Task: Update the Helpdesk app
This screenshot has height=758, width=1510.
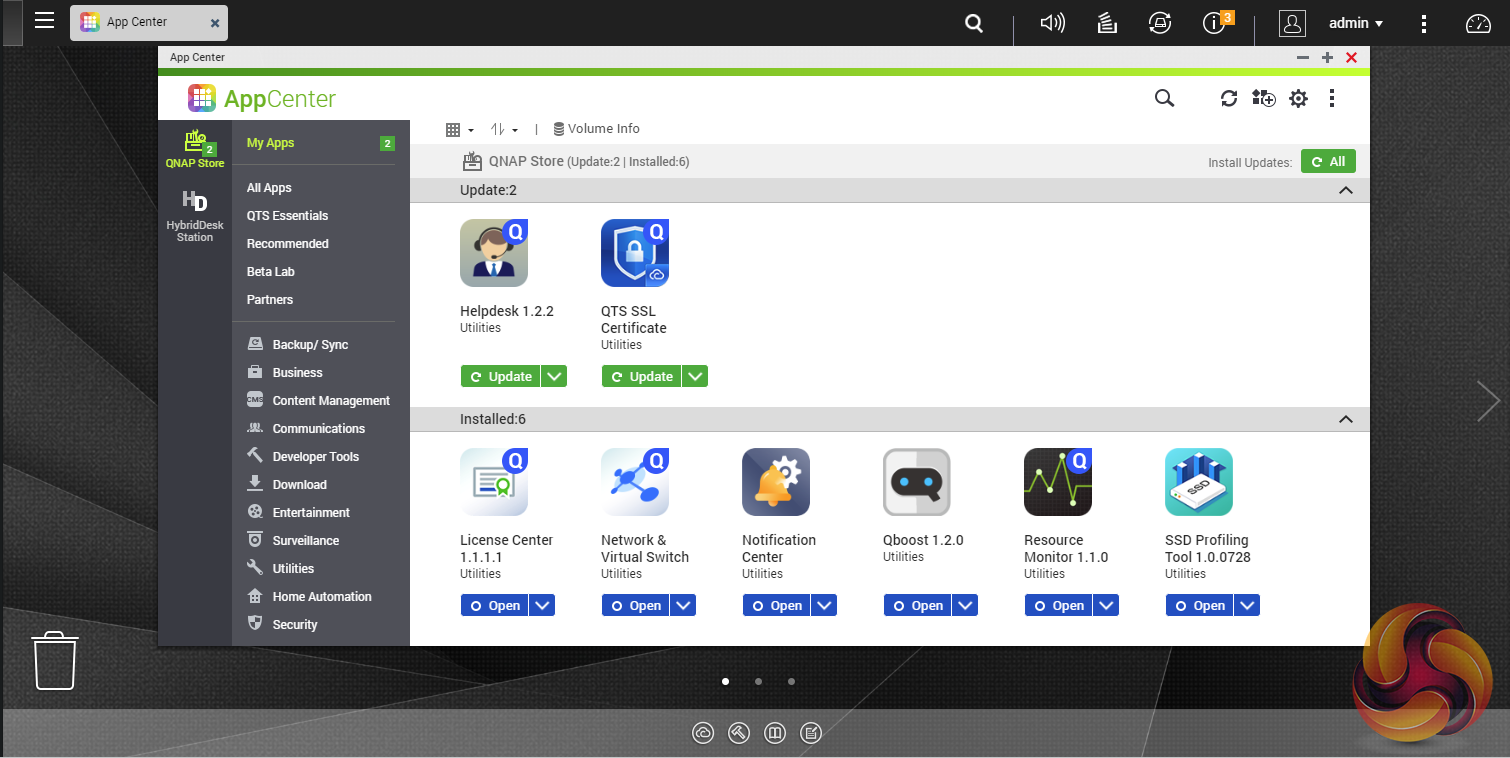Action: click(501, 376)
